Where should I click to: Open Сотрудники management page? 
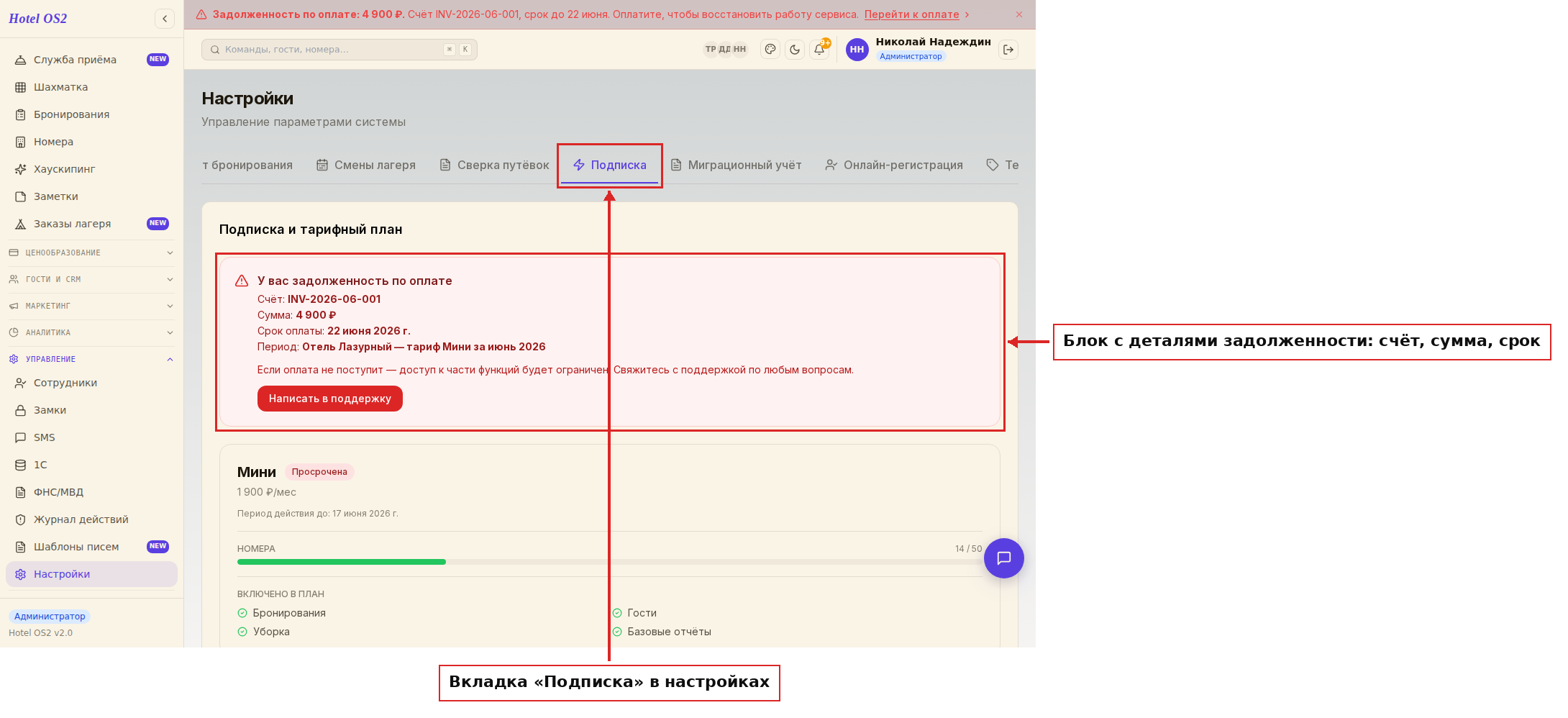(91, 383)
